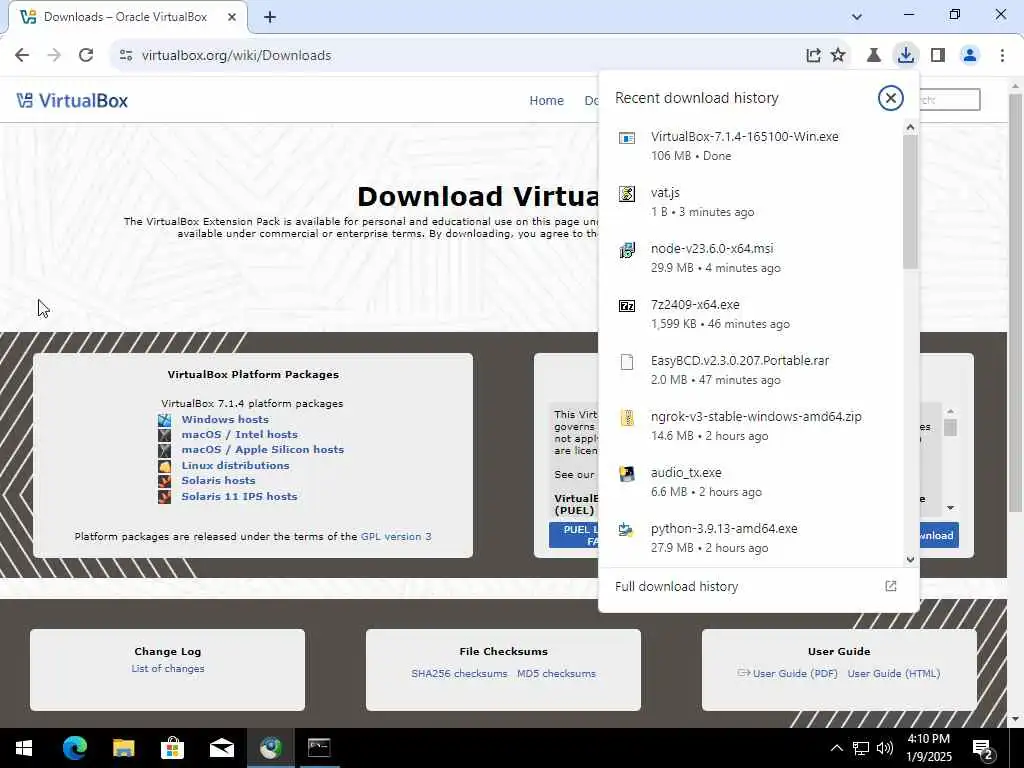Click the EasyBCD rar file icon

(627, 362)
